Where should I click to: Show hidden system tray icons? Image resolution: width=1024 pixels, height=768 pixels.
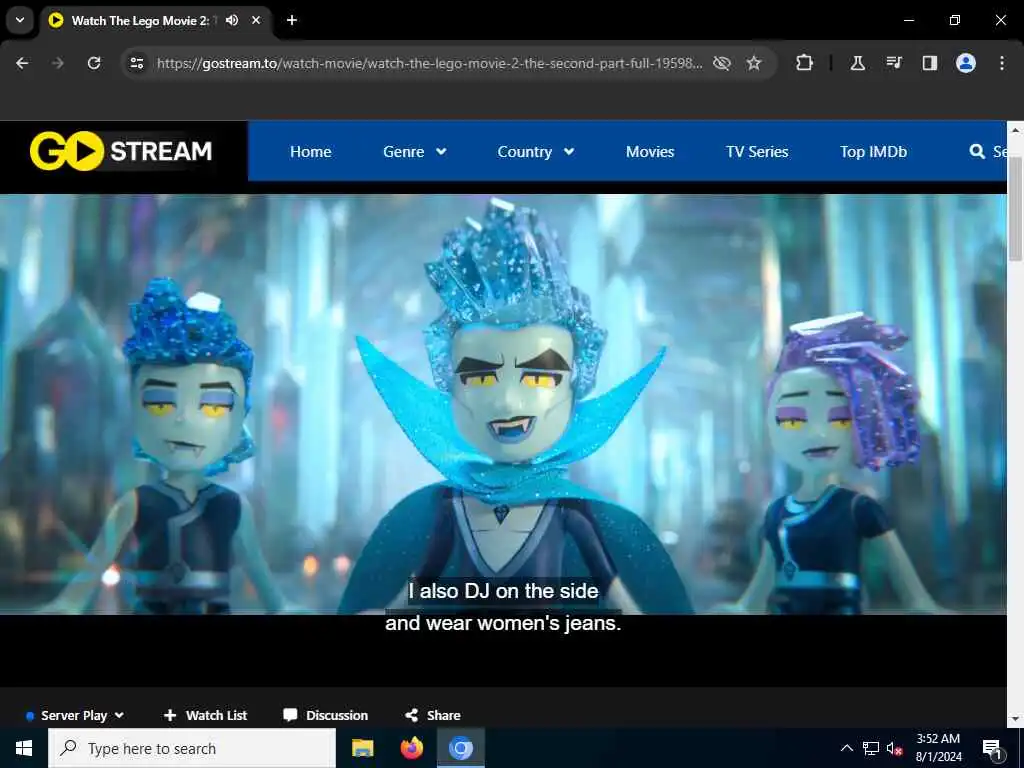846,748
